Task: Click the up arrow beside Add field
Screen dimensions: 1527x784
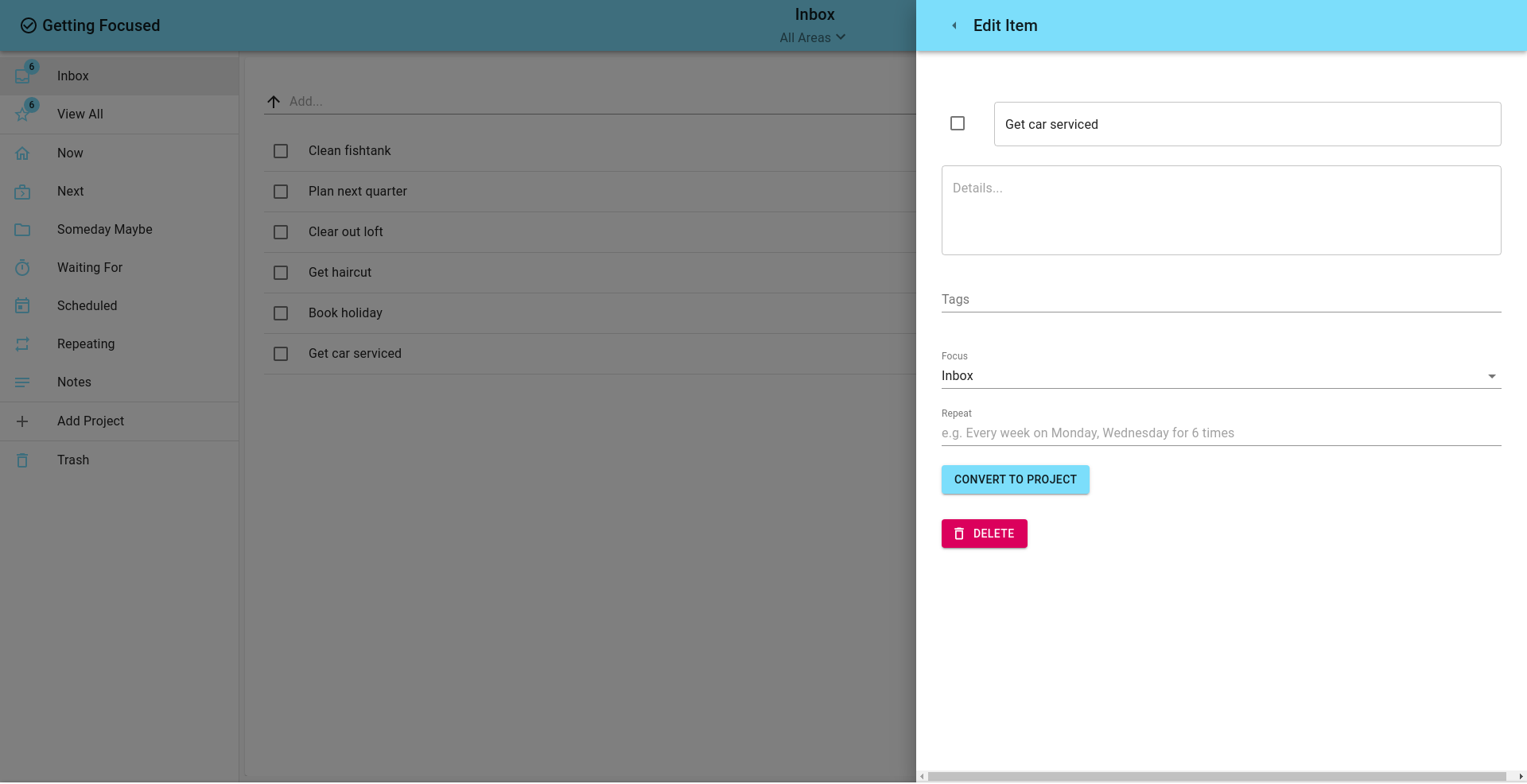Action: click(274, 102)
